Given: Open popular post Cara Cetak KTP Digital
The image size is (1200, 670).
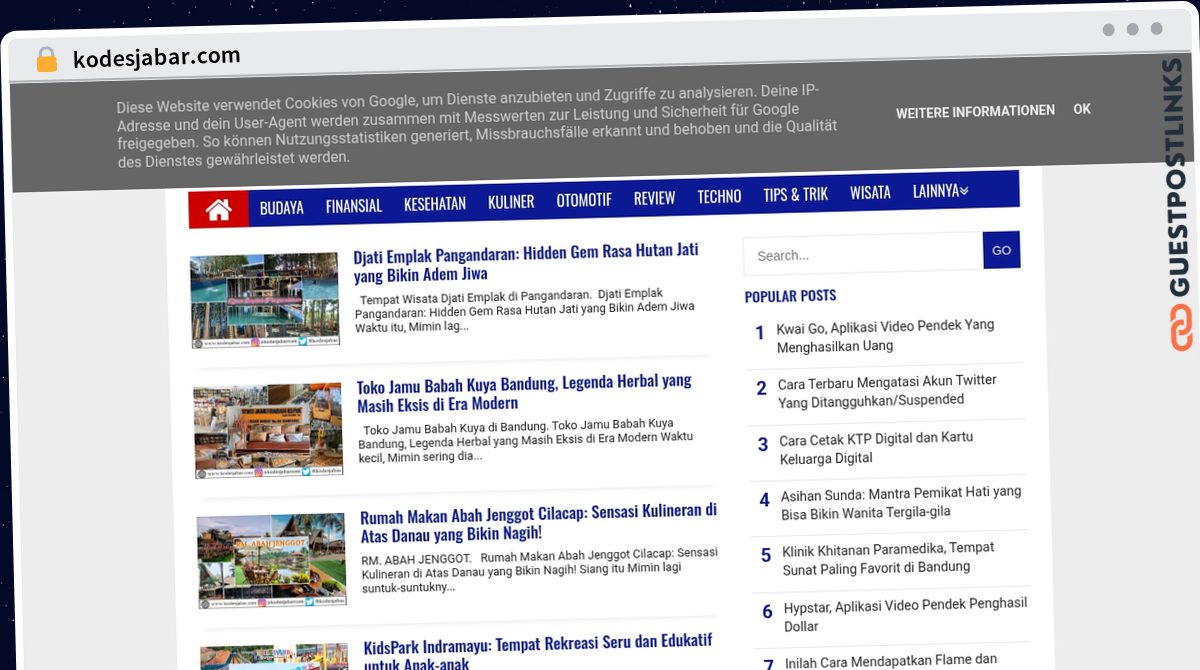Looking at the screenshot, I should 876,447.
